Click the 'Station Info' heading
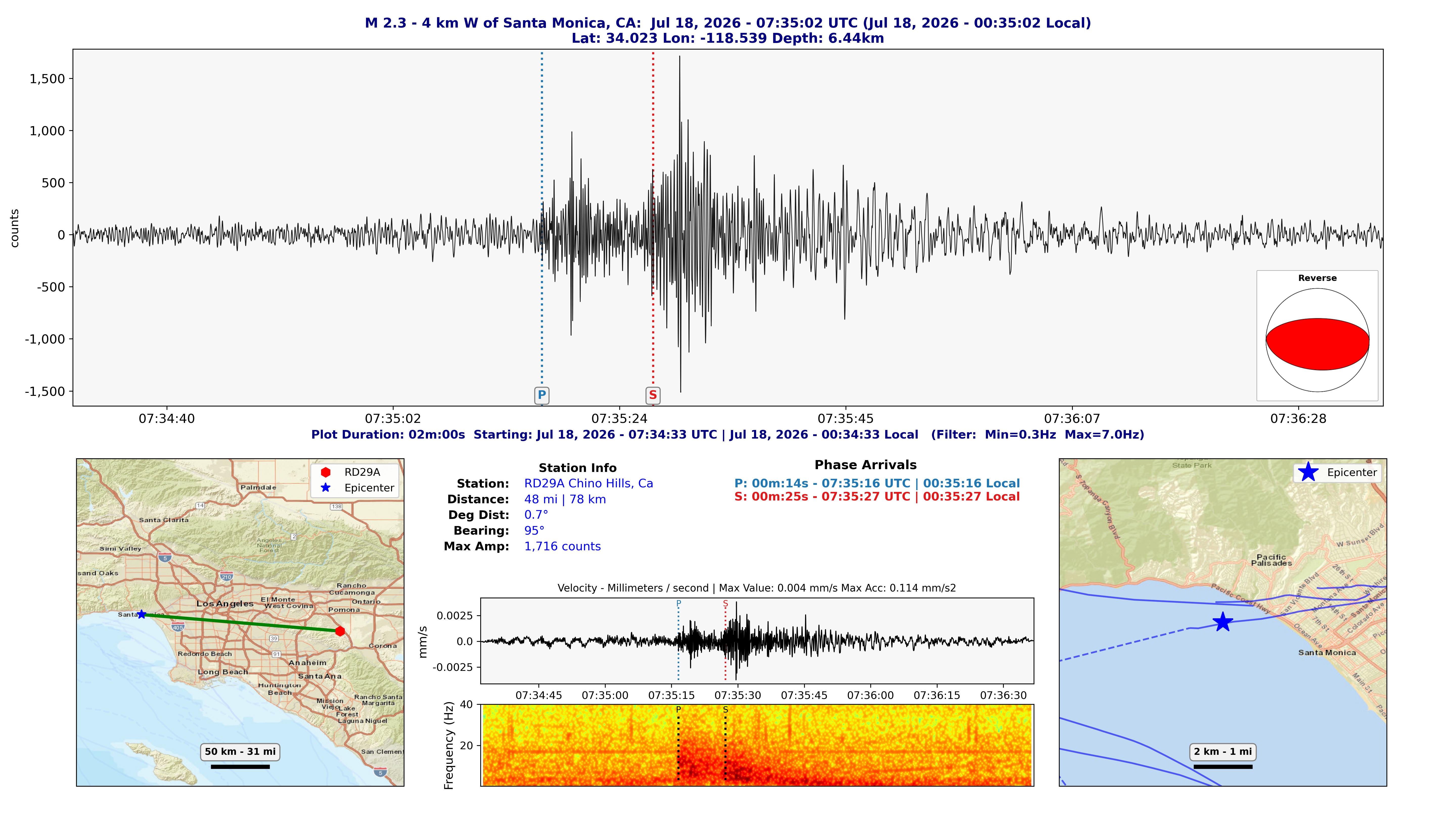1456x819 pixels. 578,468
